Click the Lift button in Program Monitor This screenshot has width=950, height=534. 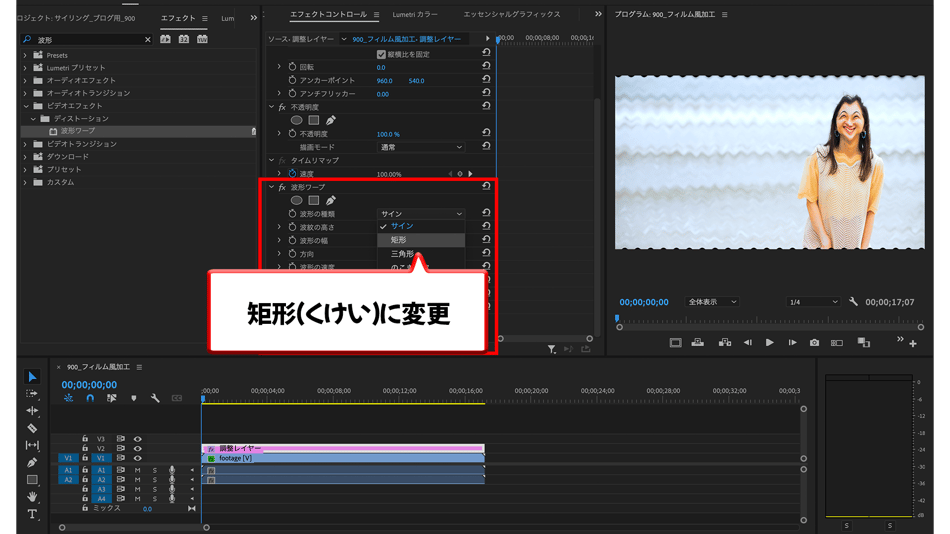pyautogui.click(x=698, y=342)
